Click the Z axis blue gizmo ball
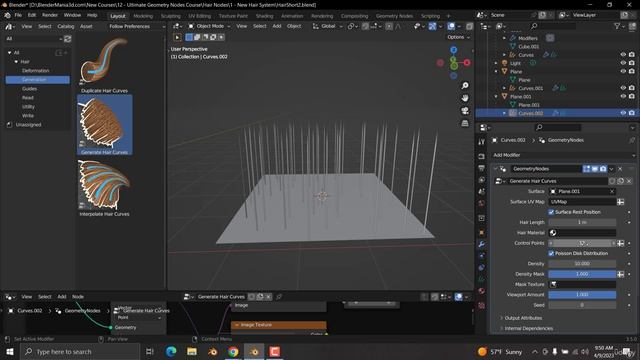 tap(453, 50)
